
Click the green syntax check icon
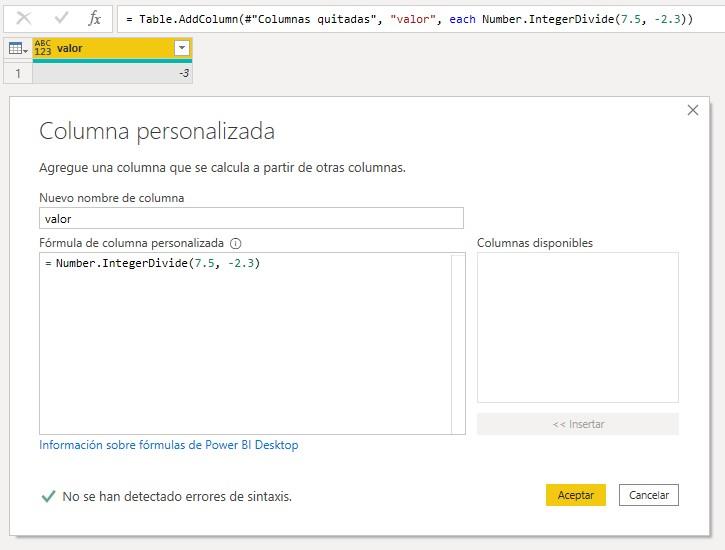48,496
